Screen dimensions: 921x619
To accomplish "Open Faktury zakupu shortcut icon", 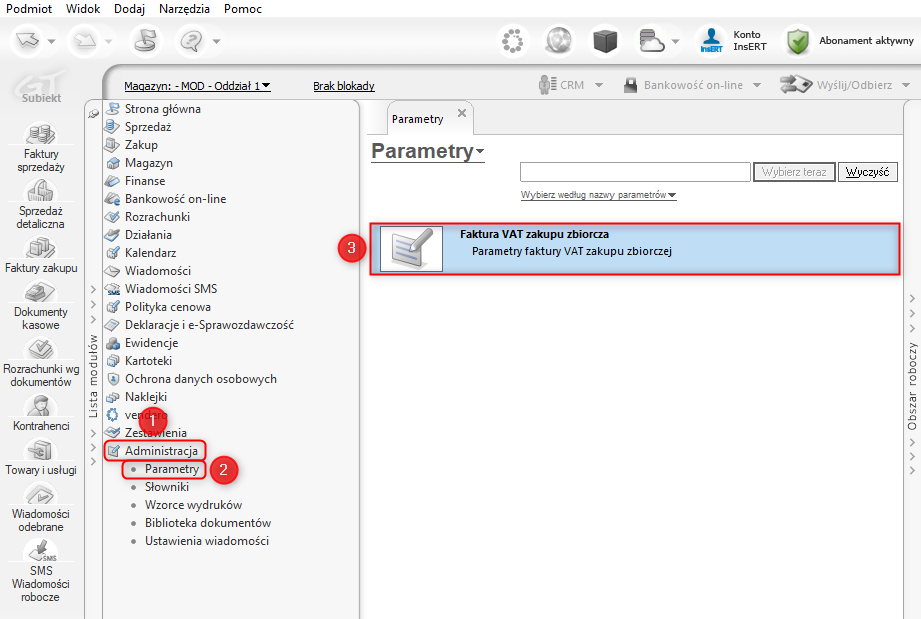I will (40, 248).
